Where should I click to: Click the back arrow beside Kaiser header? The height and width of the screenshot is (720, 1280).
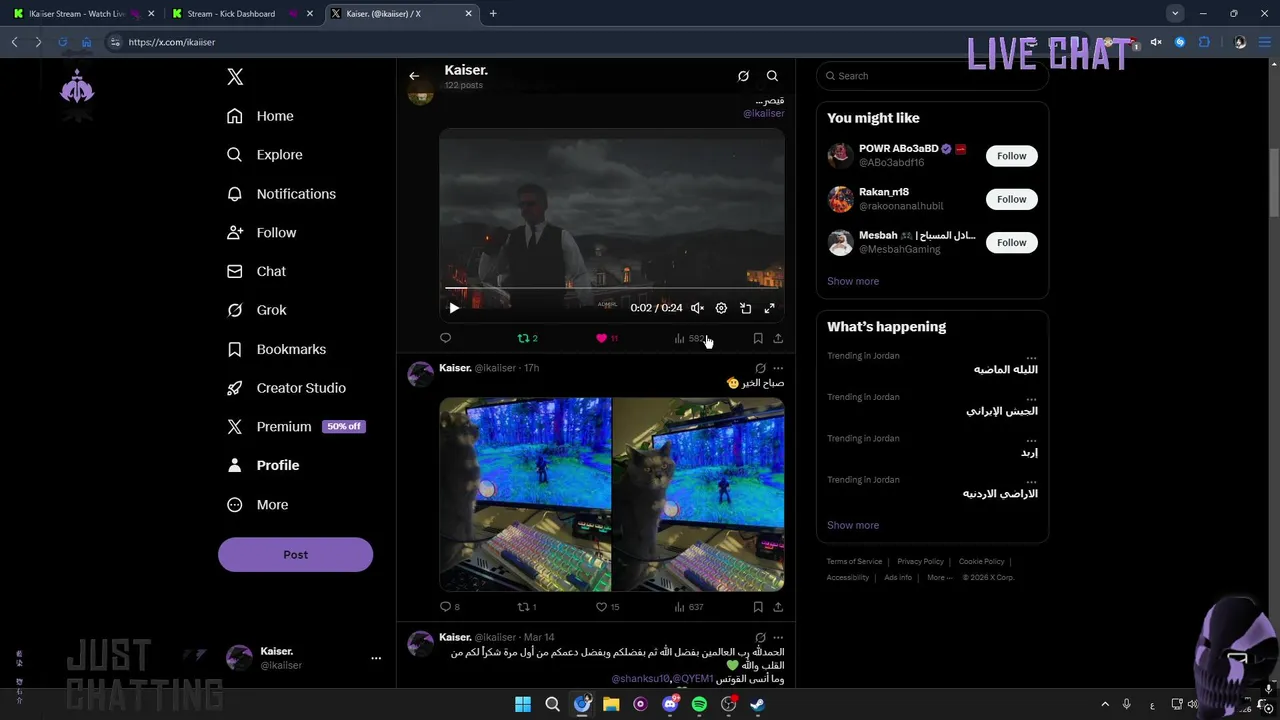[414, 76]
